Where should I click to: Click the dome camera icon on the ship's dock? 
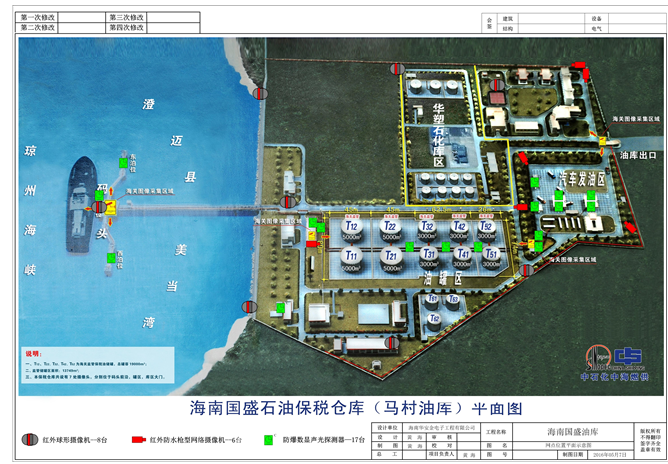click(x=99, y=208)
